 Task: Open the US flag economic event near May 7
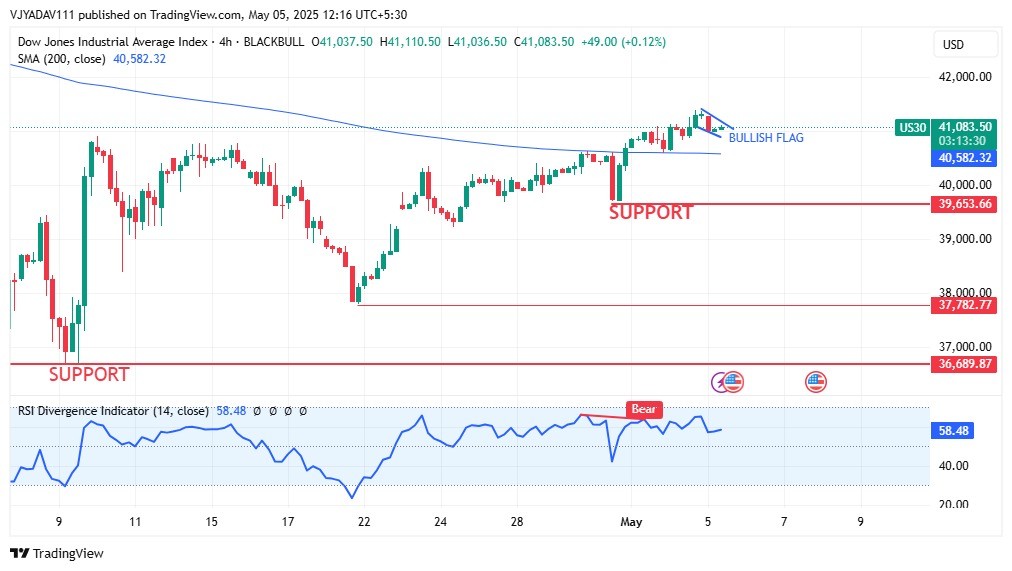816,381
